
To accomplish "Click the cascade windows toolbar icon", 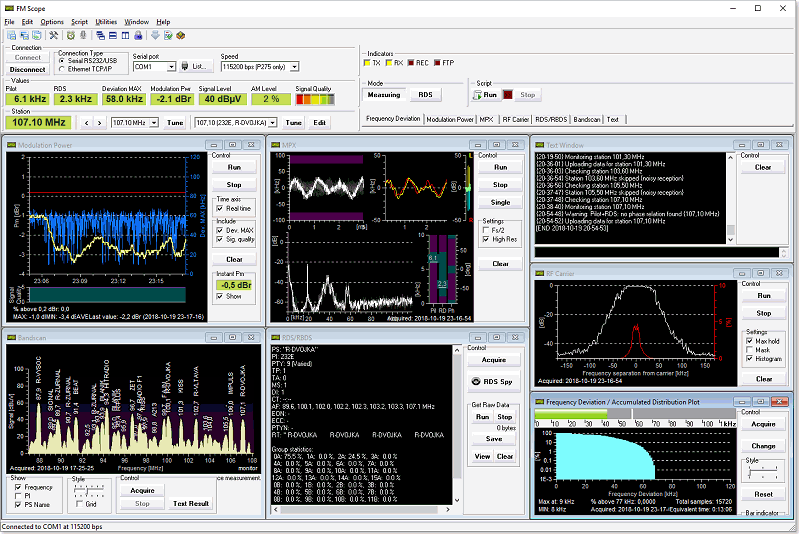I will coord(100,36).
